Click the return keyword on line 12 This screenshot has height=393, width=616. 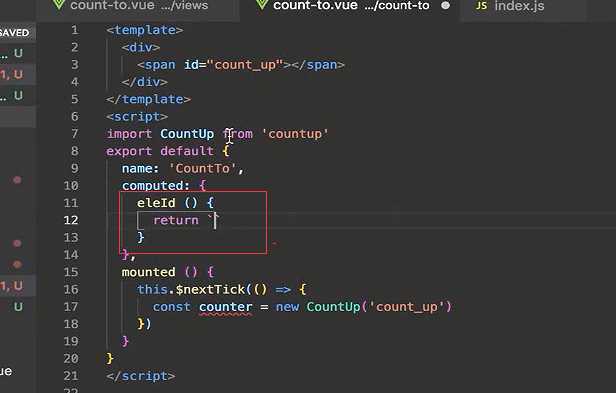pyautogui.click(x=176, y=220)
